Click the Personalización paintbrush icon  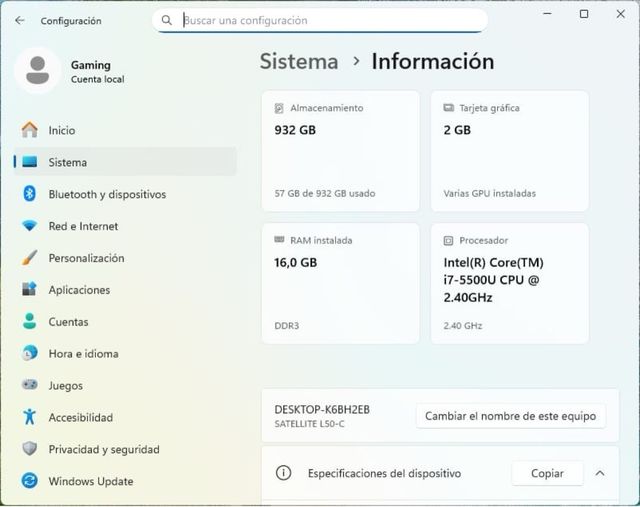pos(29,258)
